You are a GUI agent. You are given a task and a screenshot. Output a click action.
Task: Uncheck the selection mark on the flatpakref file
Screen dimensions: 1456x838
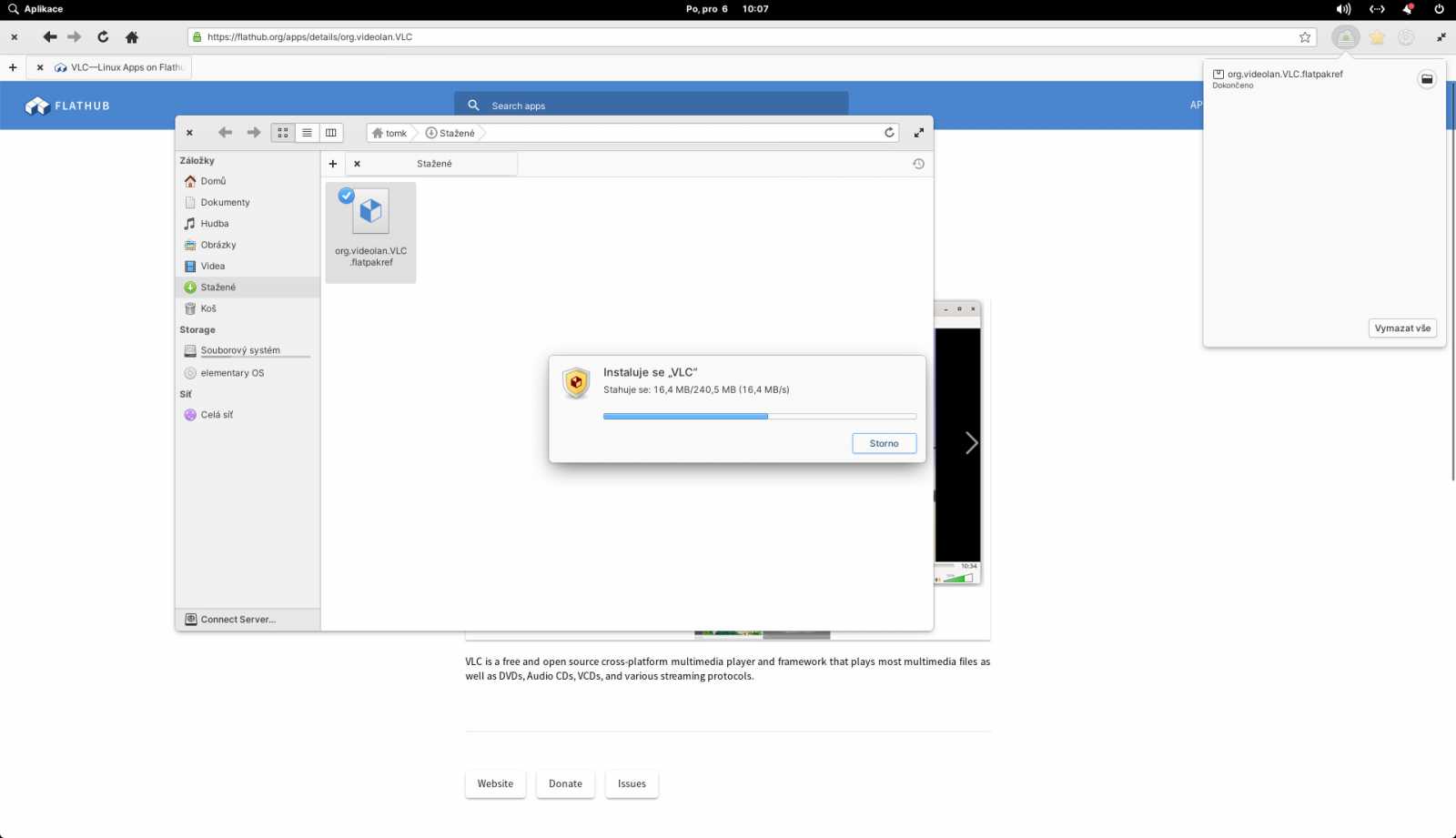[347, 196]
